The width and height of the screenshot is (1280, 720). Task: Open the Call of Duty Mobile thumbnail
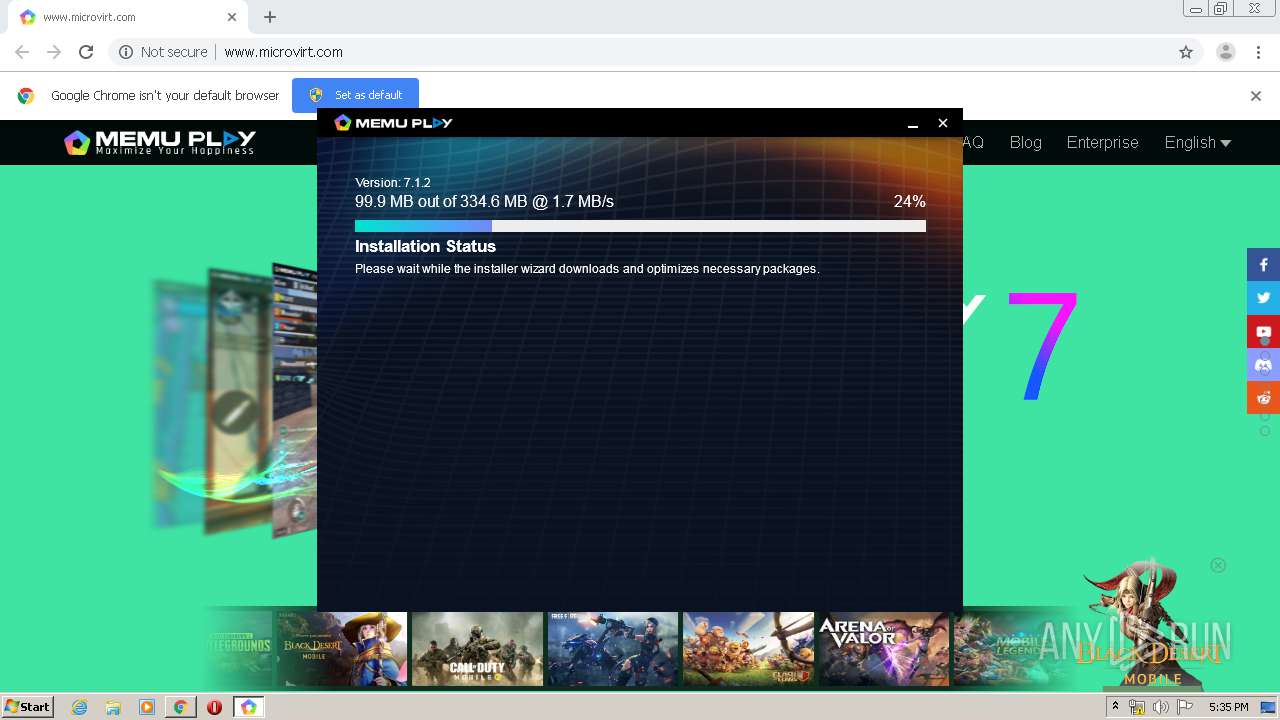[477, 649]
